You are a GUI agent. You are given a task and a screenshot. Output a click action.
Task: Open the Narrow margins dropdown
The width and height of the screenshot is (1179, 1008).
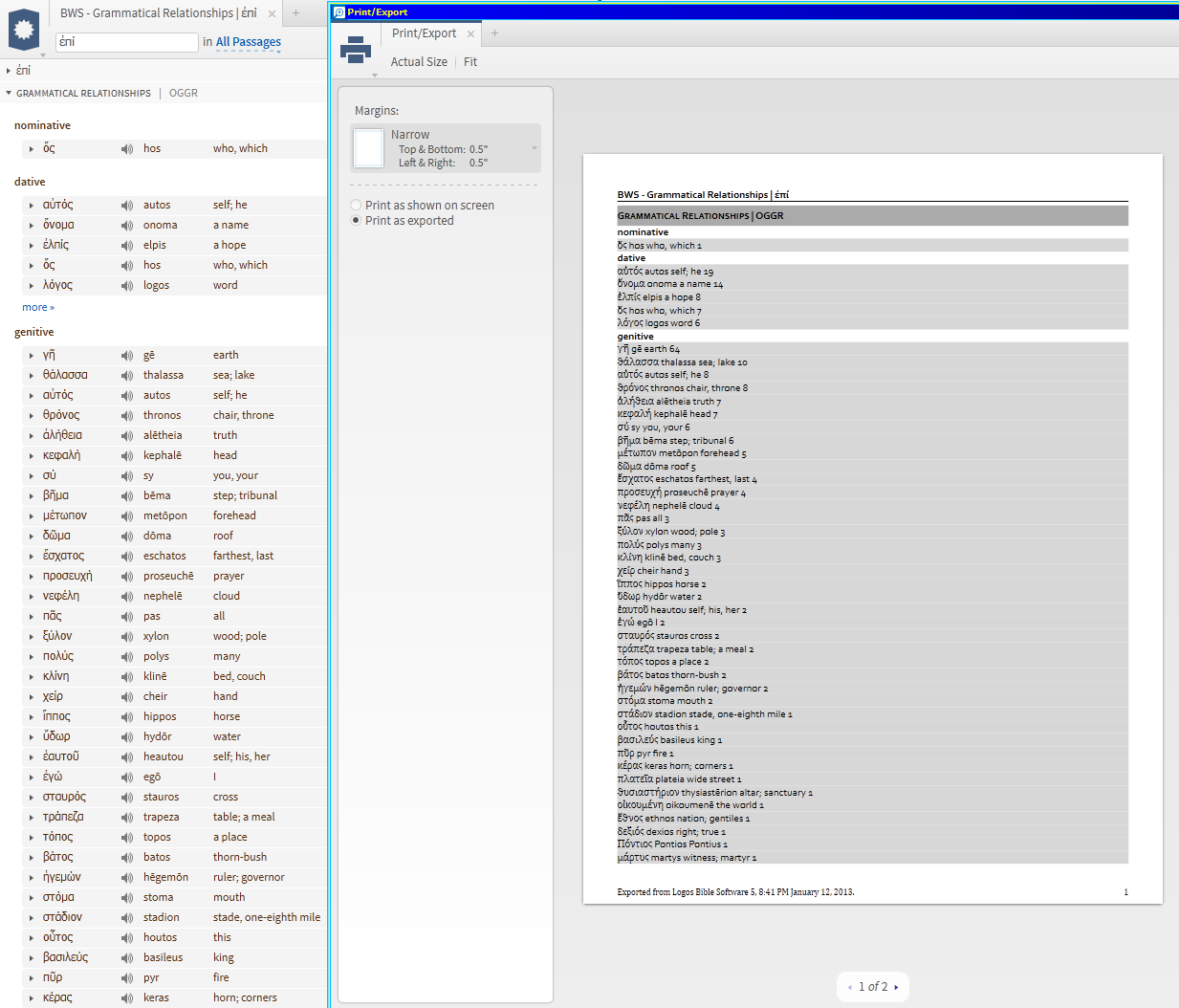446,148
